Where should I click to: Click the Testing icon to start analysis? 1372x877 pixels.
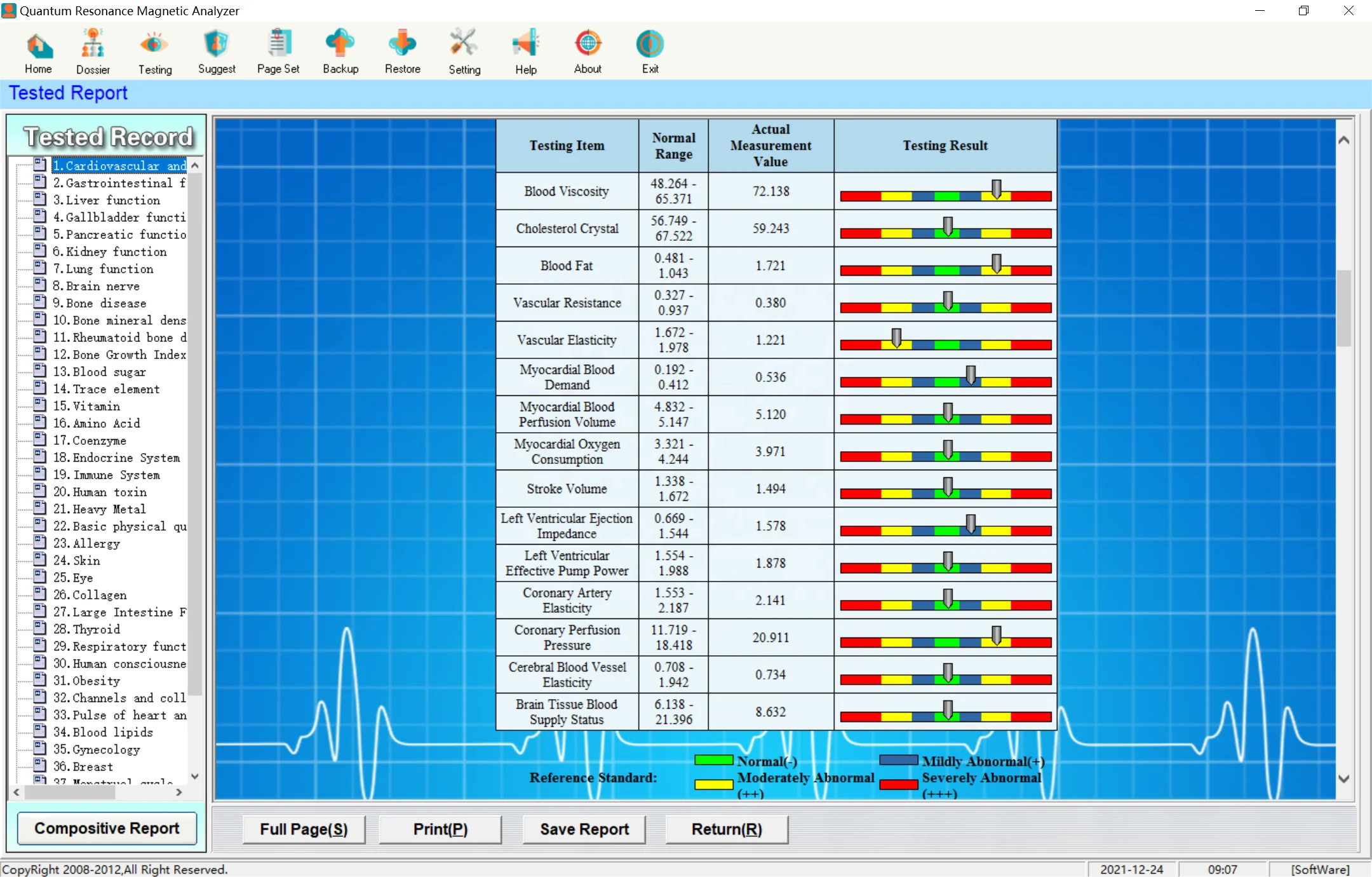coord(154,51)
